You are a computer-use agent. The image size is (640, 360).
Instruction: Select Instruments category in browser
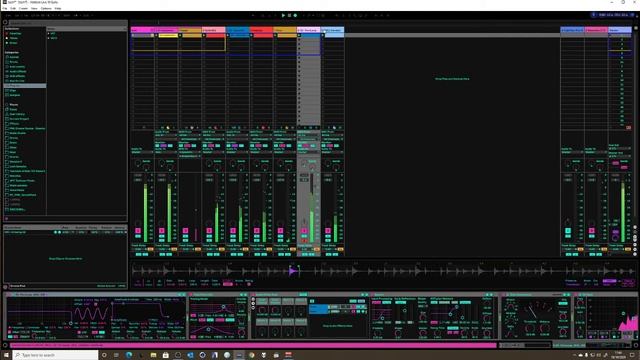coord(17,67)
